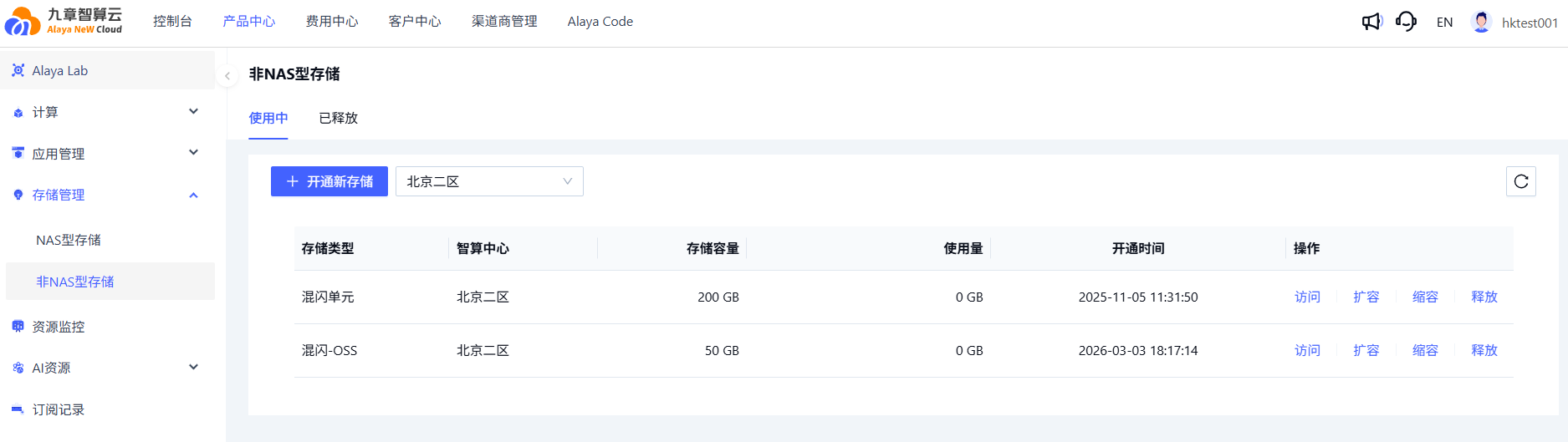The height and width of the screenshot is (442, 1568).
Task: Expand the AI资源 menu chevron
Action: click(194, 367)
